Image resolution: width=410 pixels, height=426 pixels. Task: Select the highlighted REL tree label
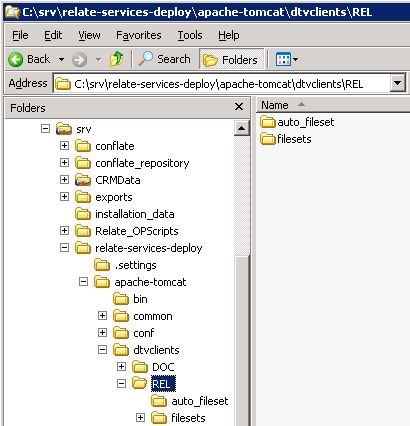163,384
